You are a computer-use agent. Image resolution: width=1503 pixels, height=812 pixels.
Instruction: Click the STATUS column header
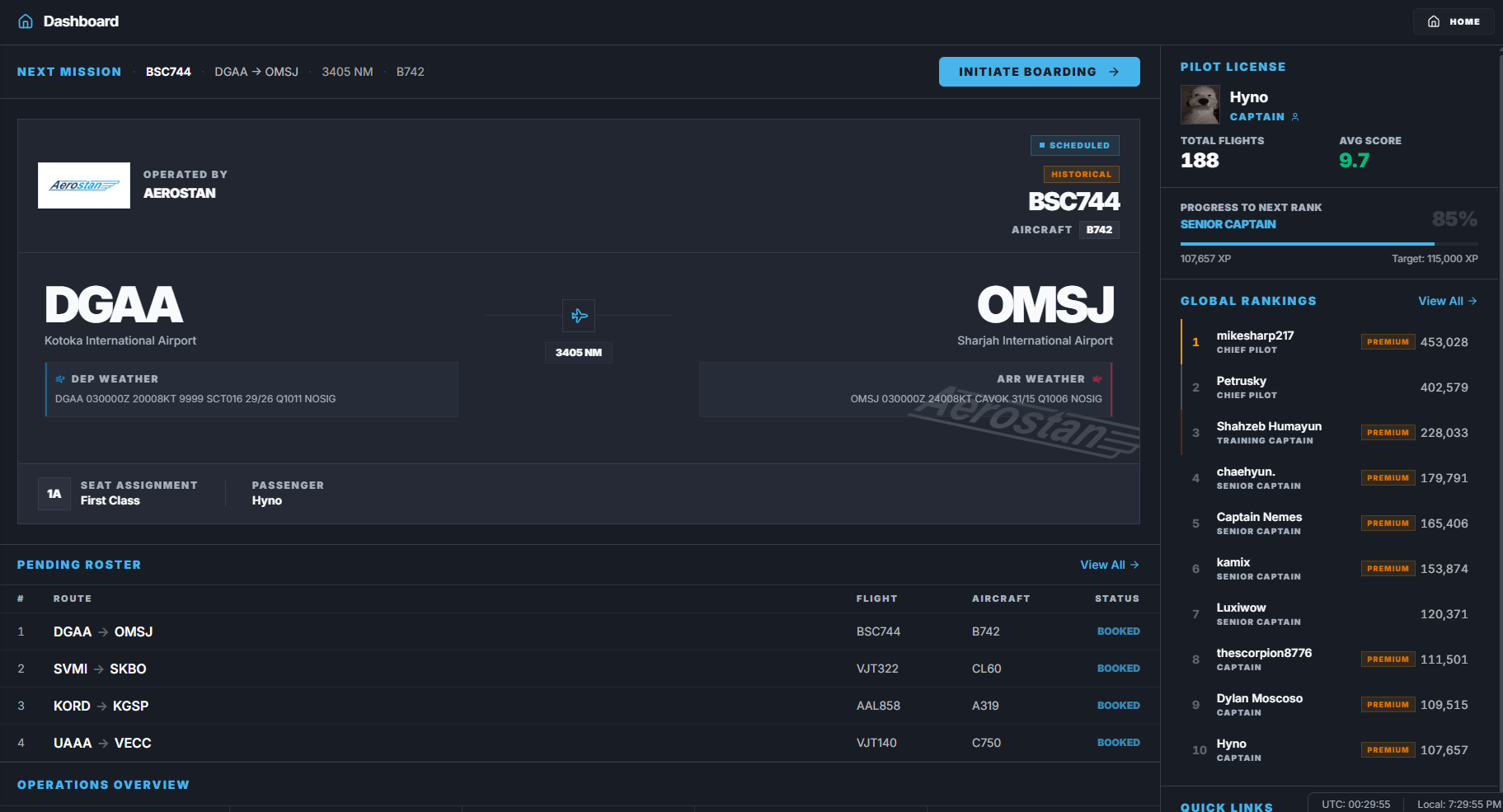pos(1117,598)
